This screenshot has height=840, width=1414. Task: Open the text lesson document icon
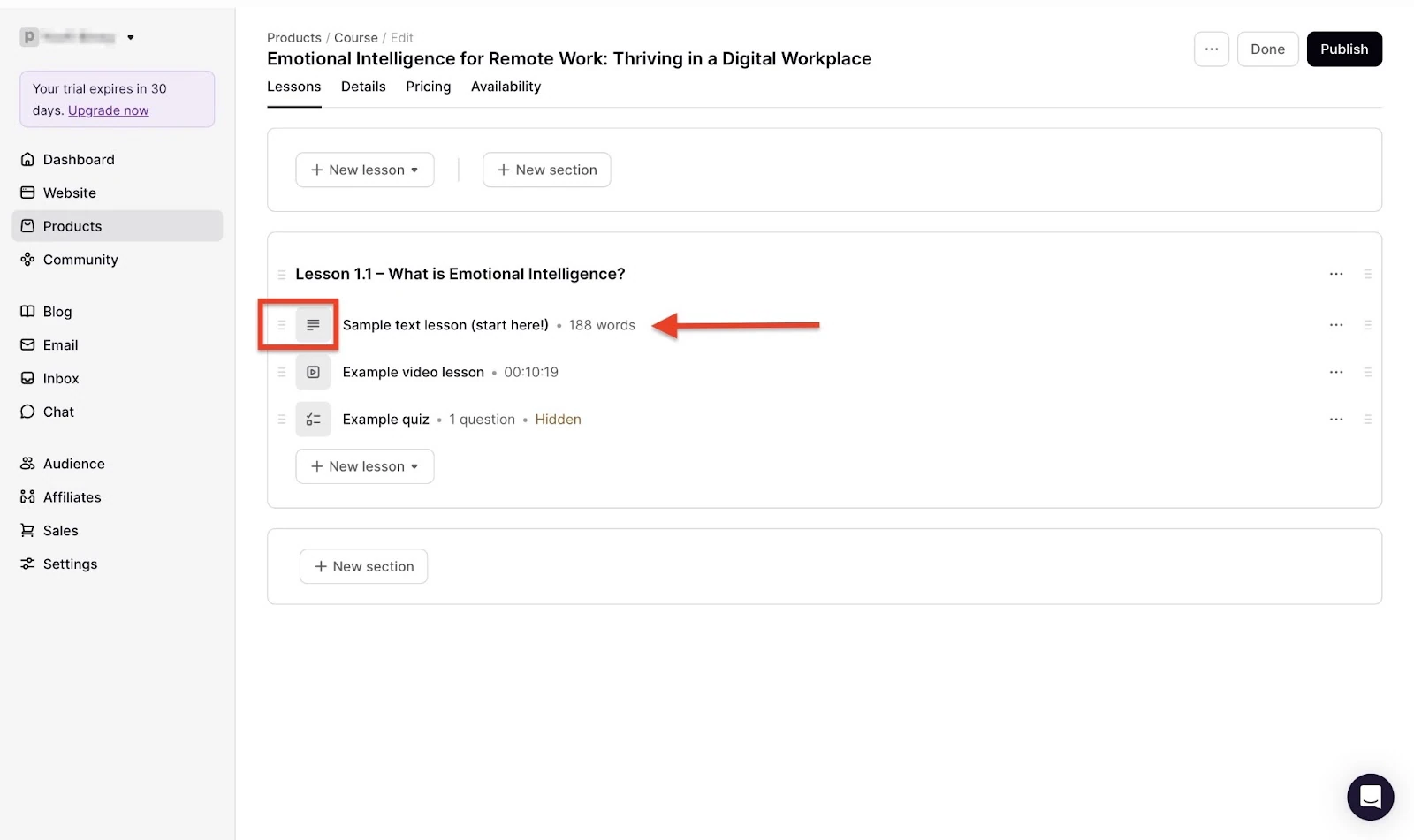313,325
